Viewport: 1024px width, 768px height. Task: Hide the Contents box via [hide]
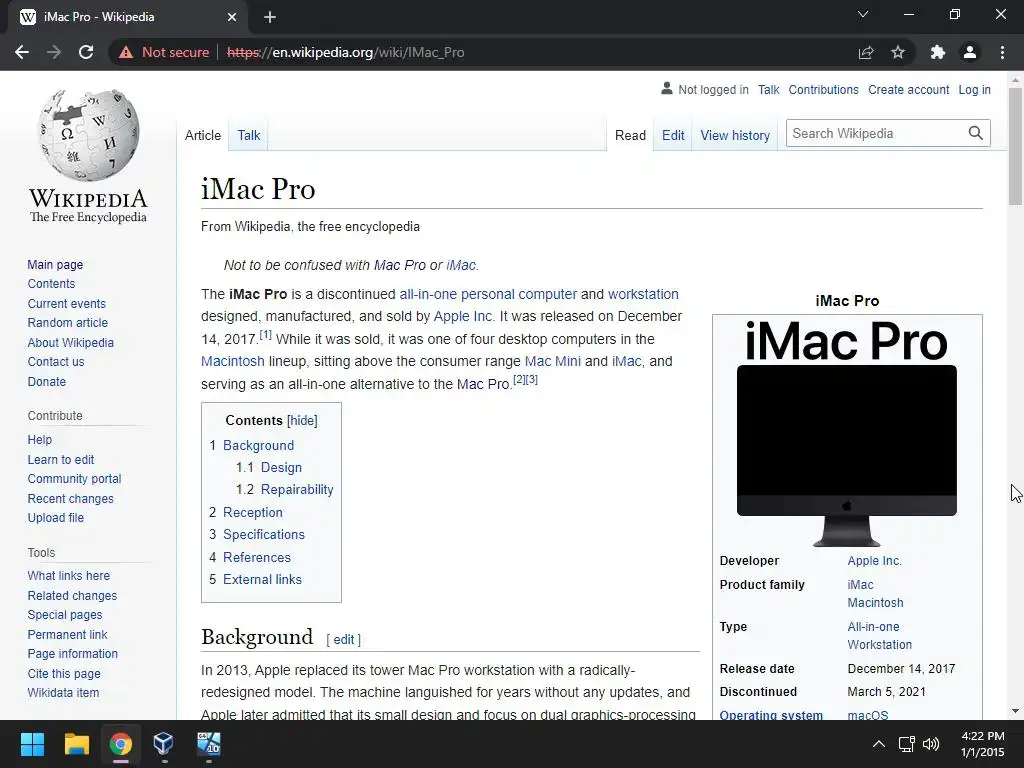click(x=302, y=421)
